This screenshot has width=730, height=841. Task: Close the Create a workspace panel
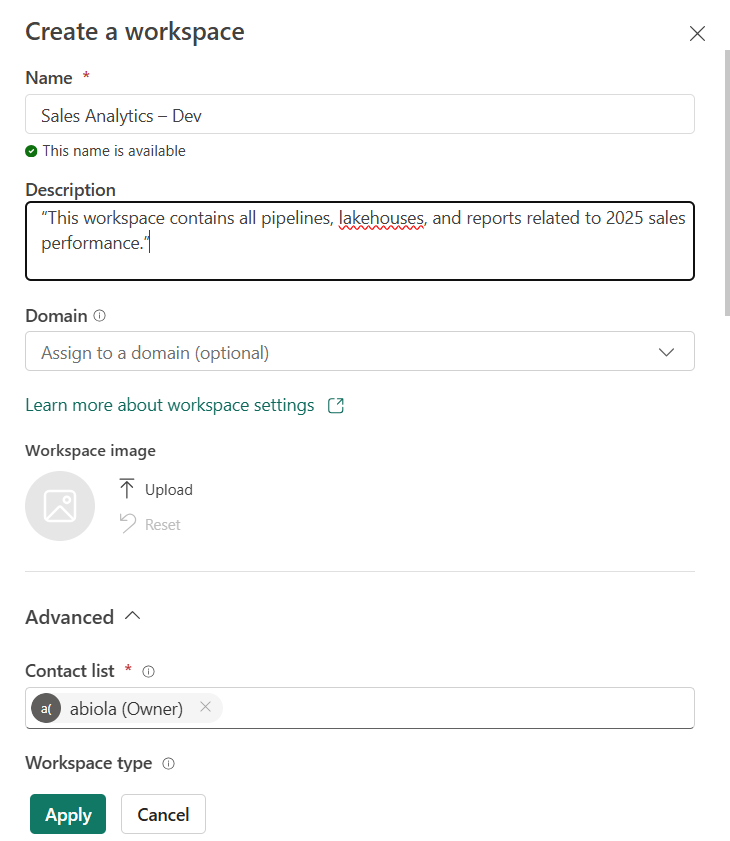(x=697, y=33)
